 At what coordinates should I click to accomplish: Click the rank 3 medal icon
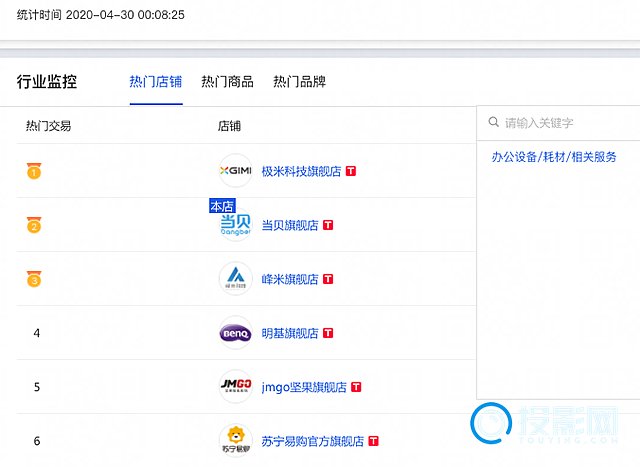(x=34, y=280)
